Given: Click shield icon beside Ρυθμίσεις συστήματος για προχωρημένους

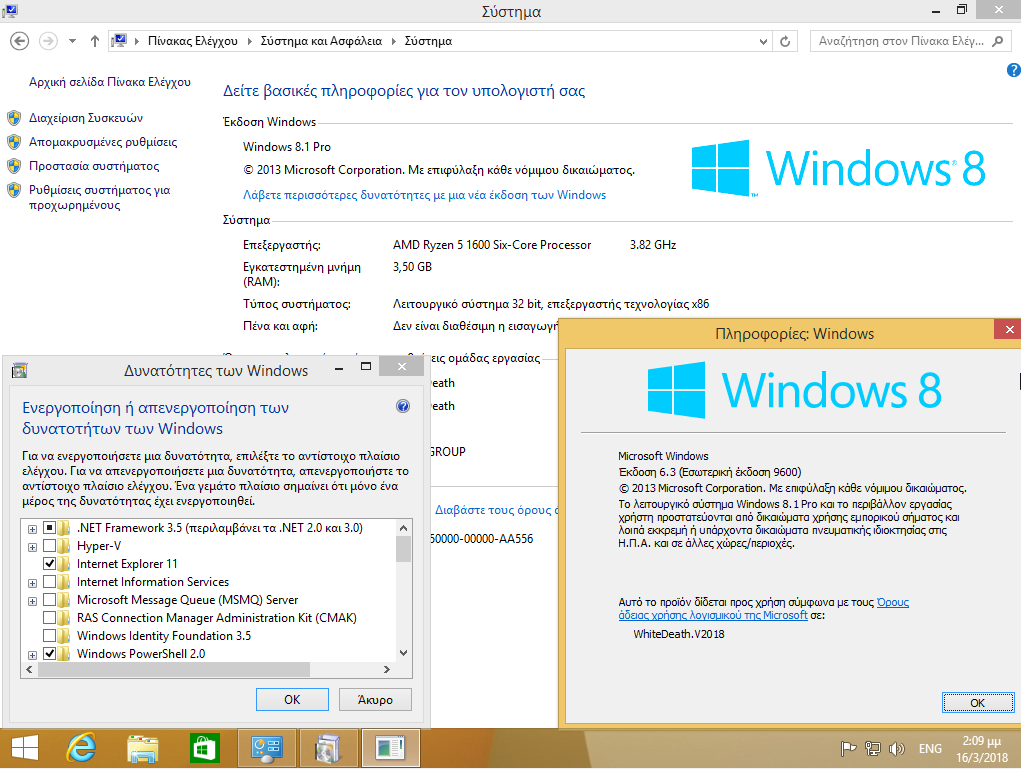Looking at the screenshot, I should [14, 190].
